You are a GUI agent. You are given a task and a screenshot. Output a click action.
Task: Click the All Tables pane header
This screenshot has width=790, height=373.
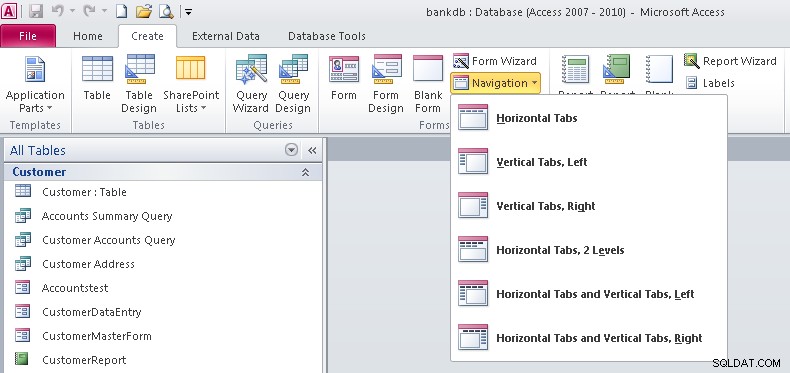point(163,150)
